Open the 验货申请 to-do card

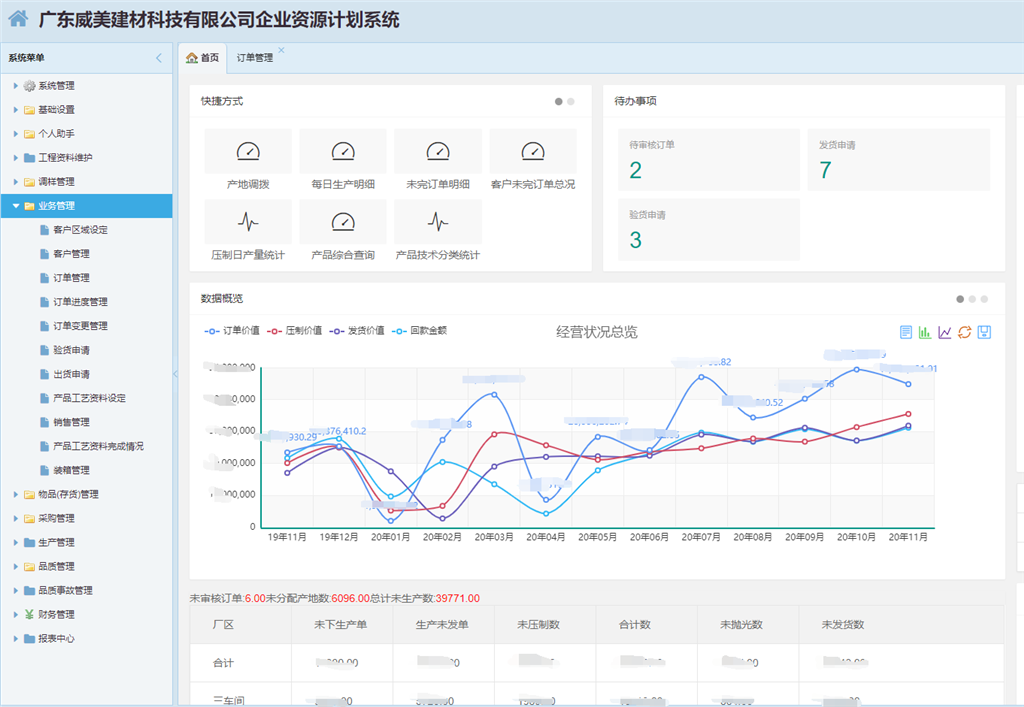(709, 229)
